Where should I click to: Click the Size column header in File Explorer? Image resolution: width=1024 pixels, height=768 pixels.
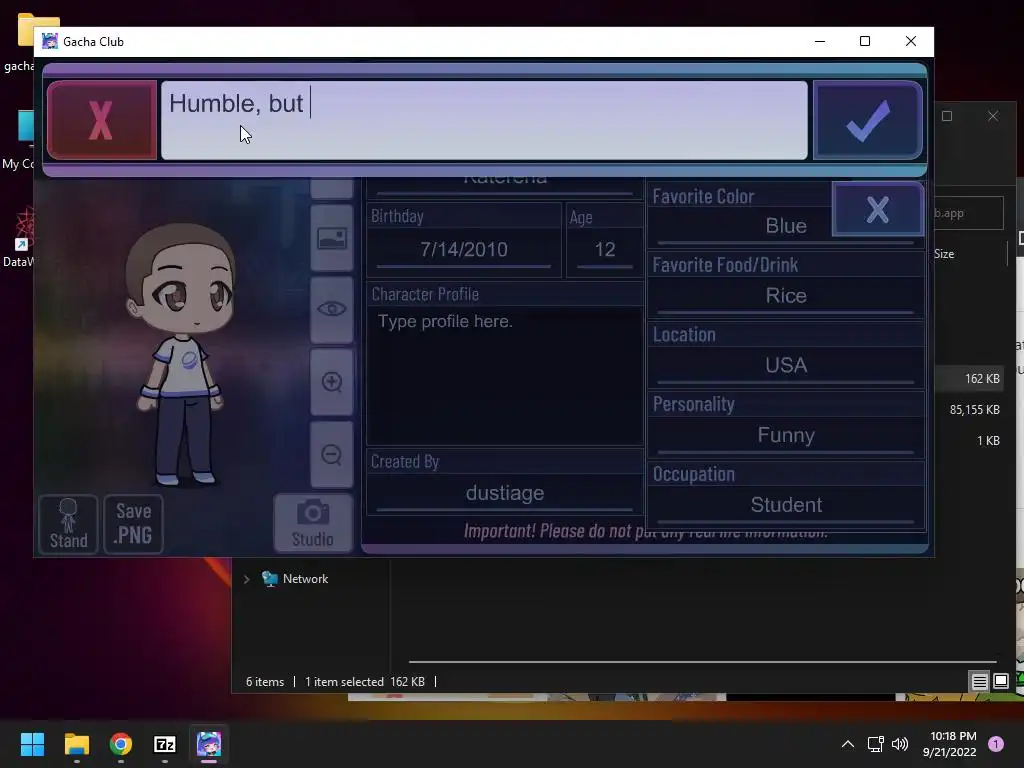(944, 254)
